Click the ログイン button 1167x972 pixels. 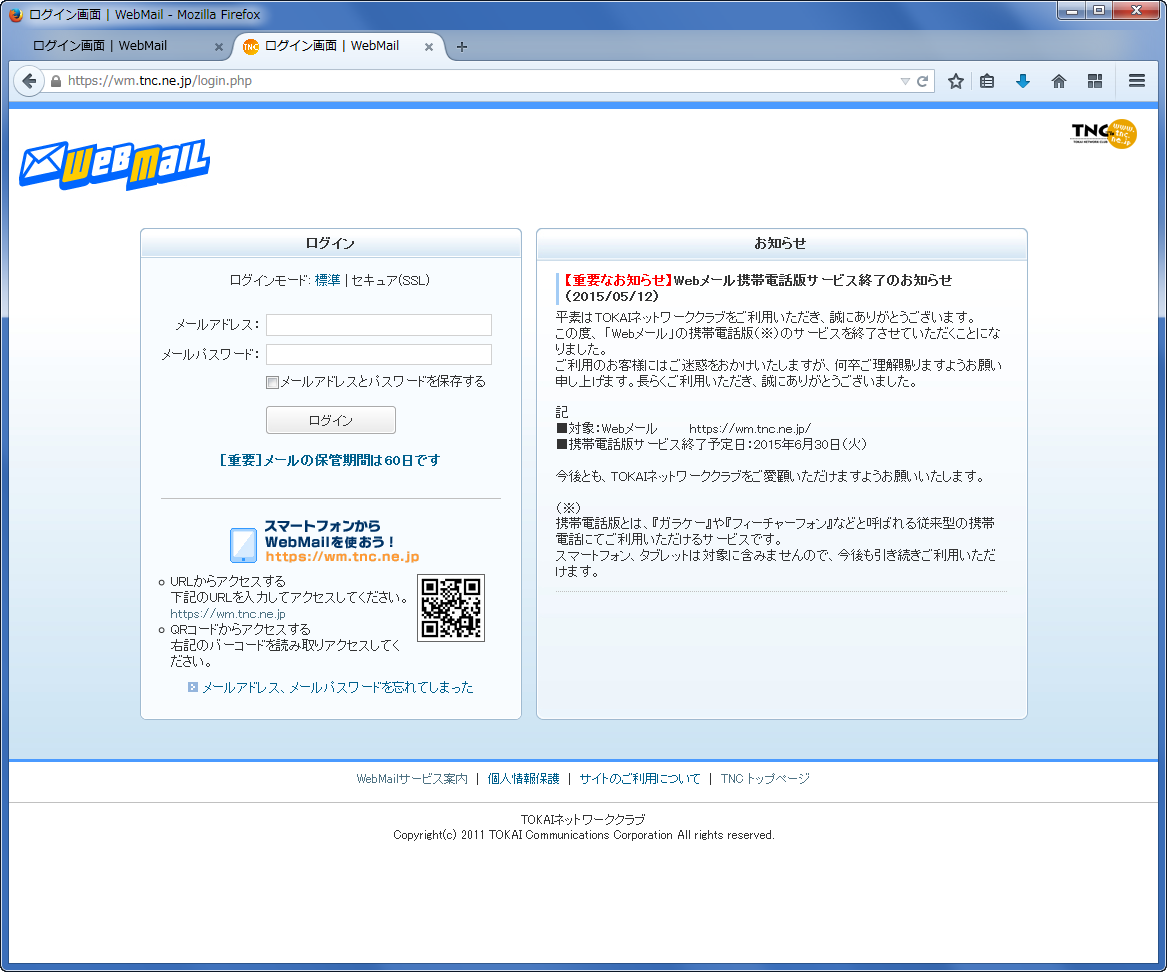pyautogui.click(x=330, y=420)
